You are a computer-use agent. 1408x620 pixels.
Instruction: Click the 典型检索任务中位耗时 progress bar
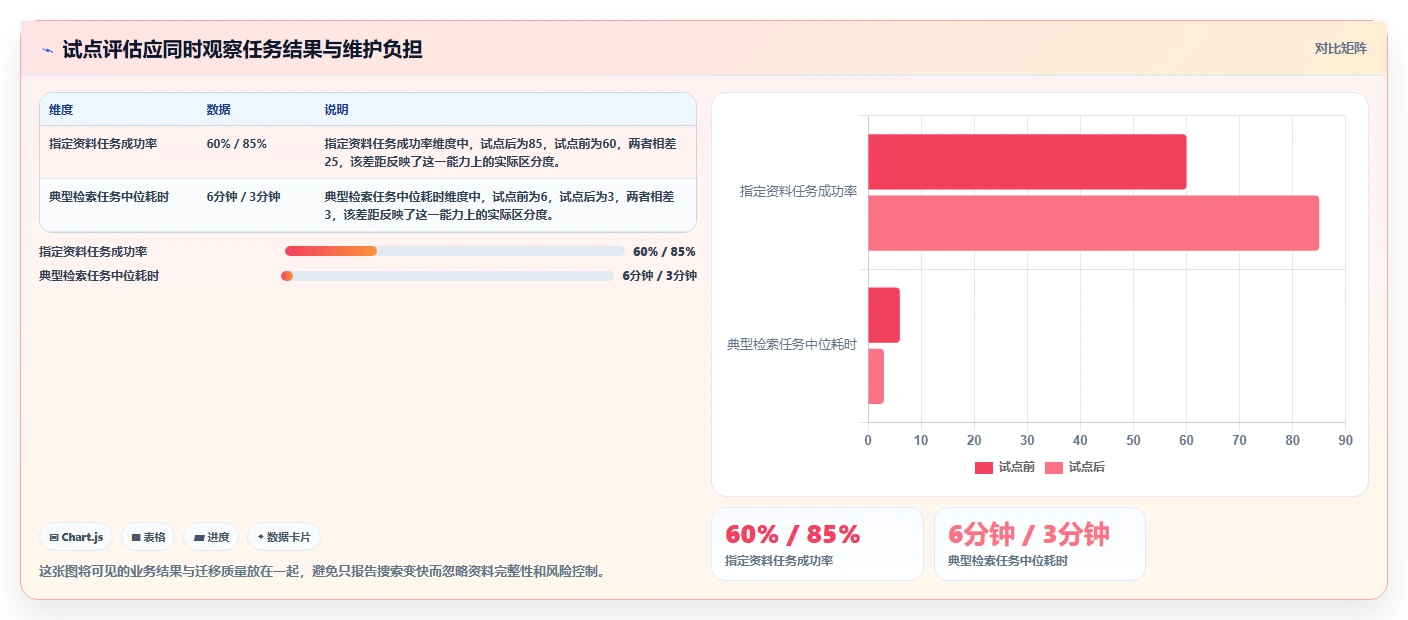[x=447, y=276]
